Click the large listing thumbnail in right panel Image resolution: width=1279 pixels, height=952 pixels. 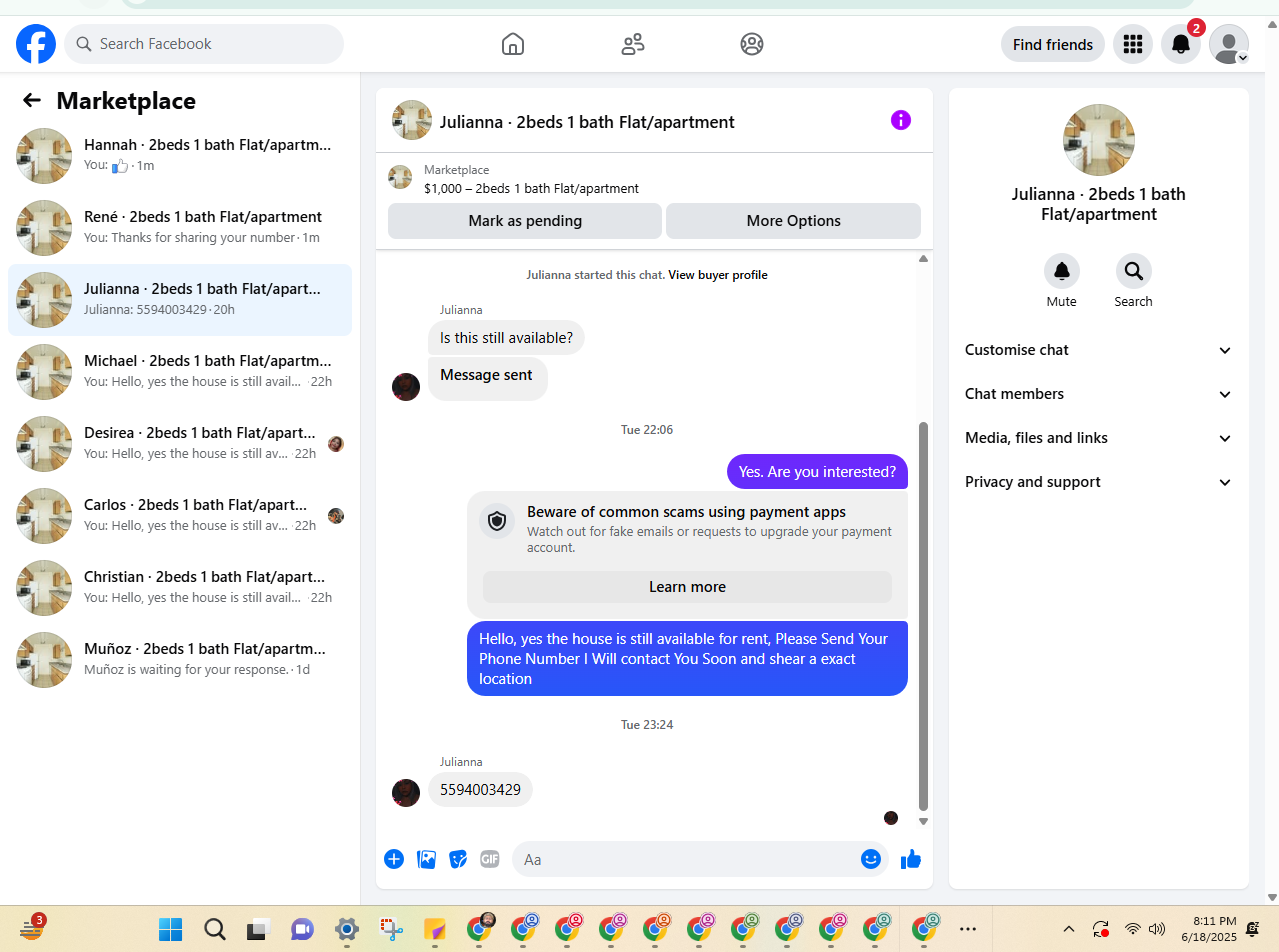pyautogui.click(x=1099, y=140)
